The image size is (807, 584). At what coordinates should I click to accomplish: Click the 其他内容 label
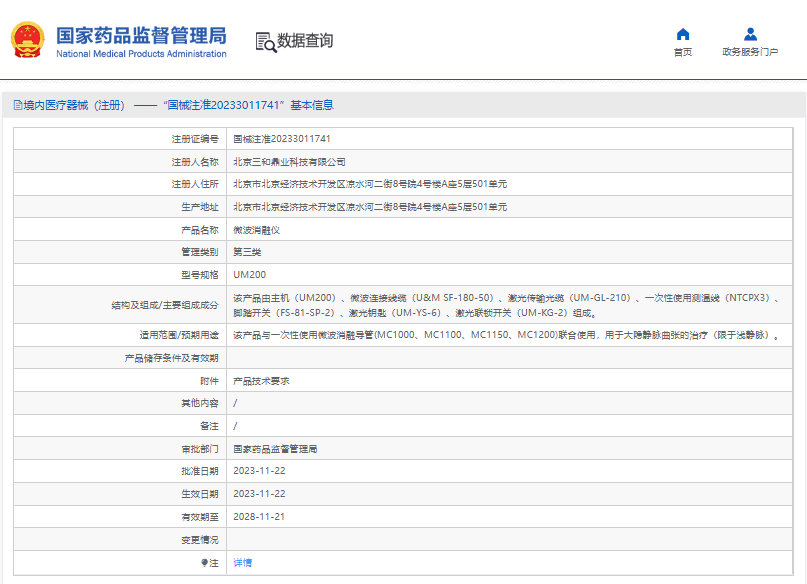(200, 403)
